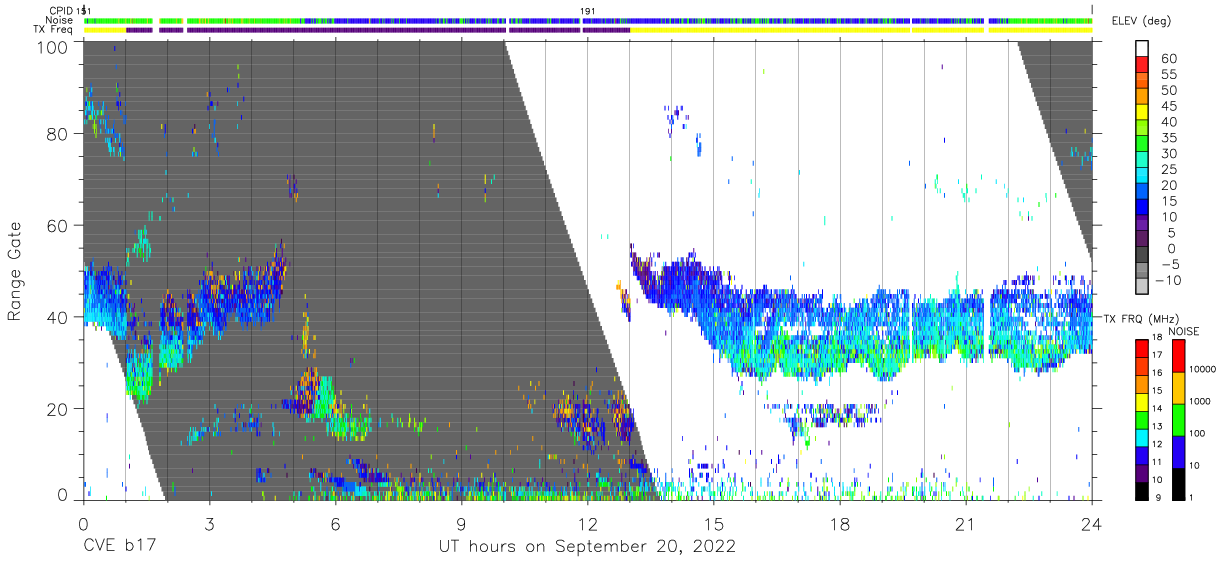The height and width of the screenshot is (567, 1228).
Task: Select the green segment of TX FRQ bar
Action: (x=1142, y=420)
